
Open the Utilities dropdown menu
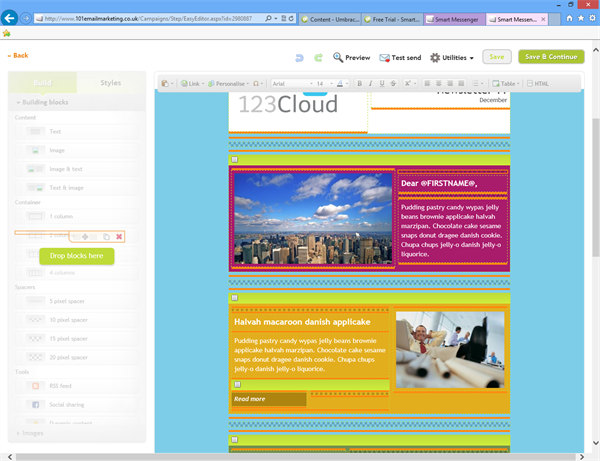coord(452,58)
